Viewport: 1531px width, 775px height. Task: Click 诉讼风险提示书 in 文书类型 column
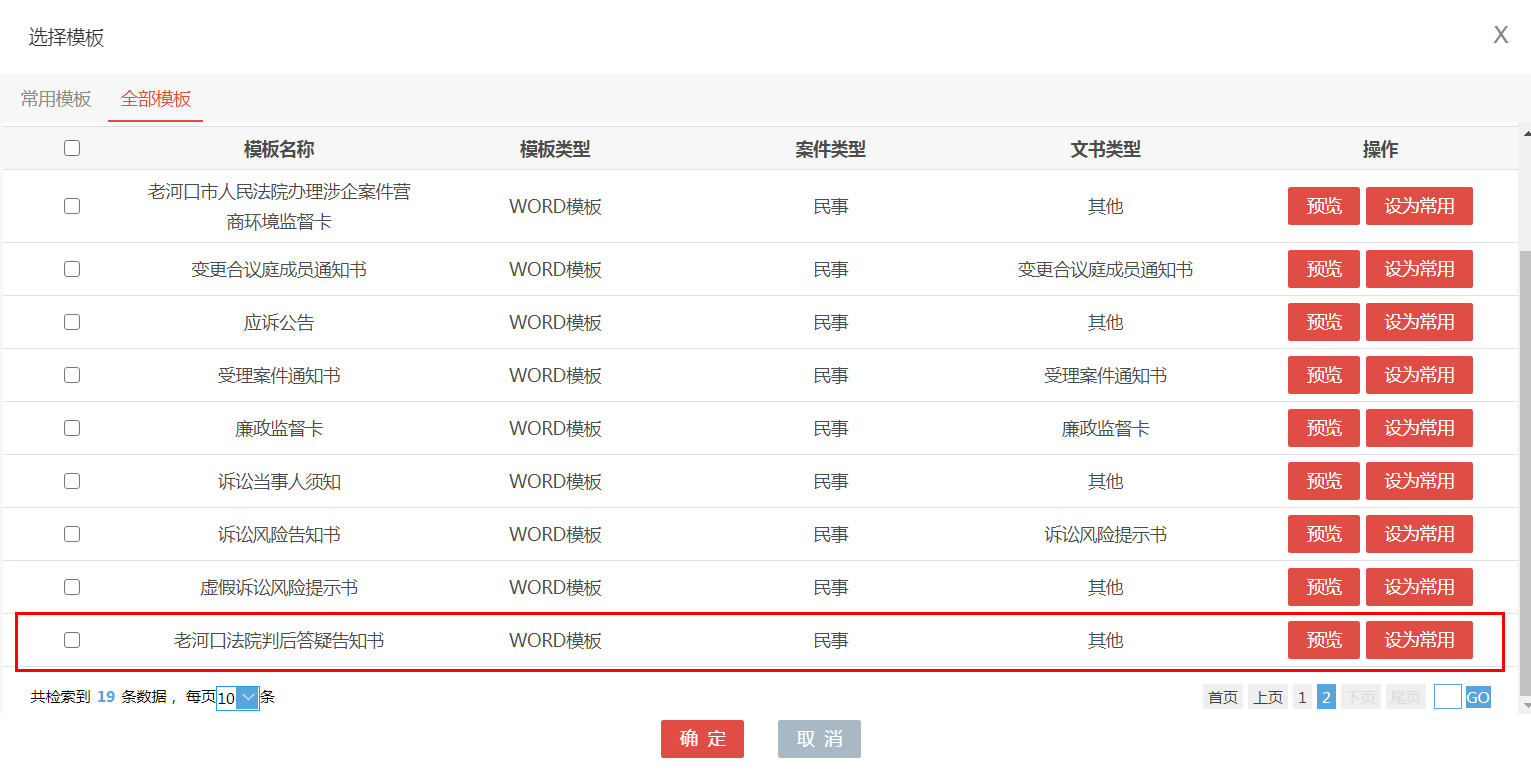(1105, 535)
